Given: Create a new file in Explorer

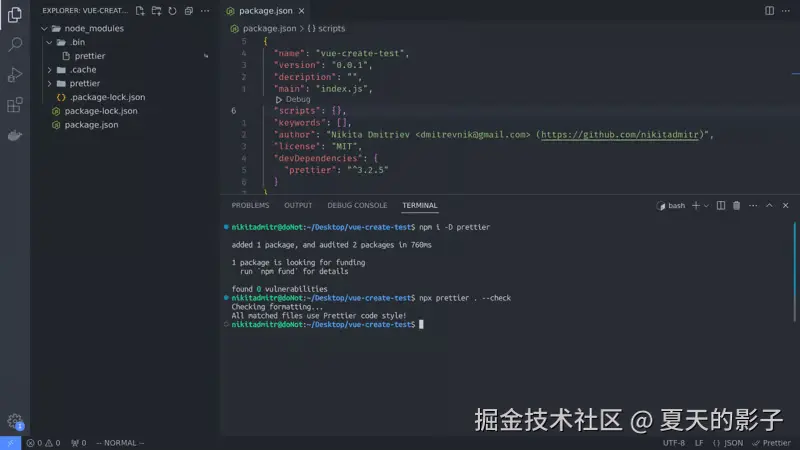Looking at the screenshot, I should (140, 11).
